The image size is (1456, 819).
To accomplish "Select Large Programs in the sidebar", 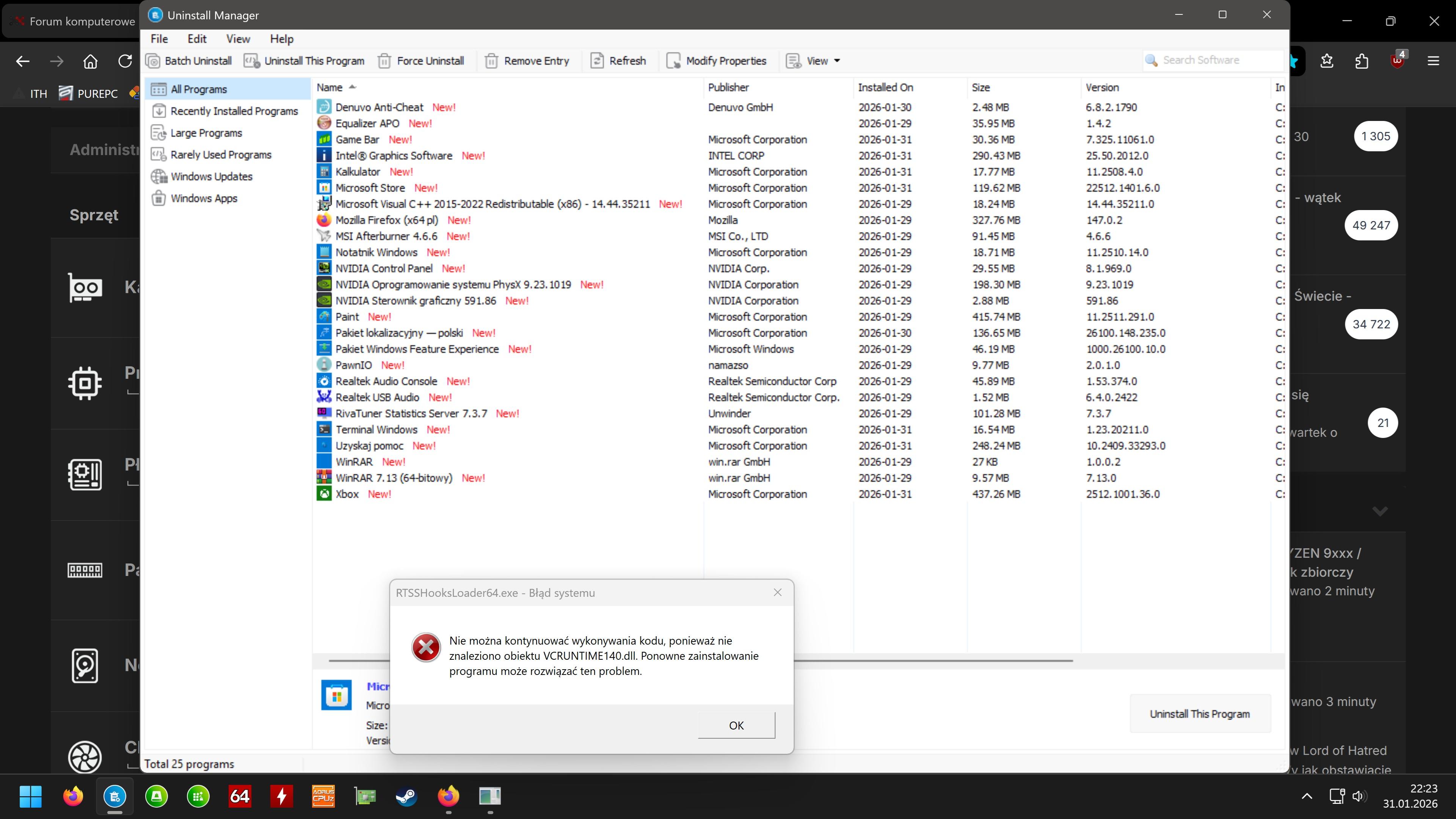I will (206, 133).
